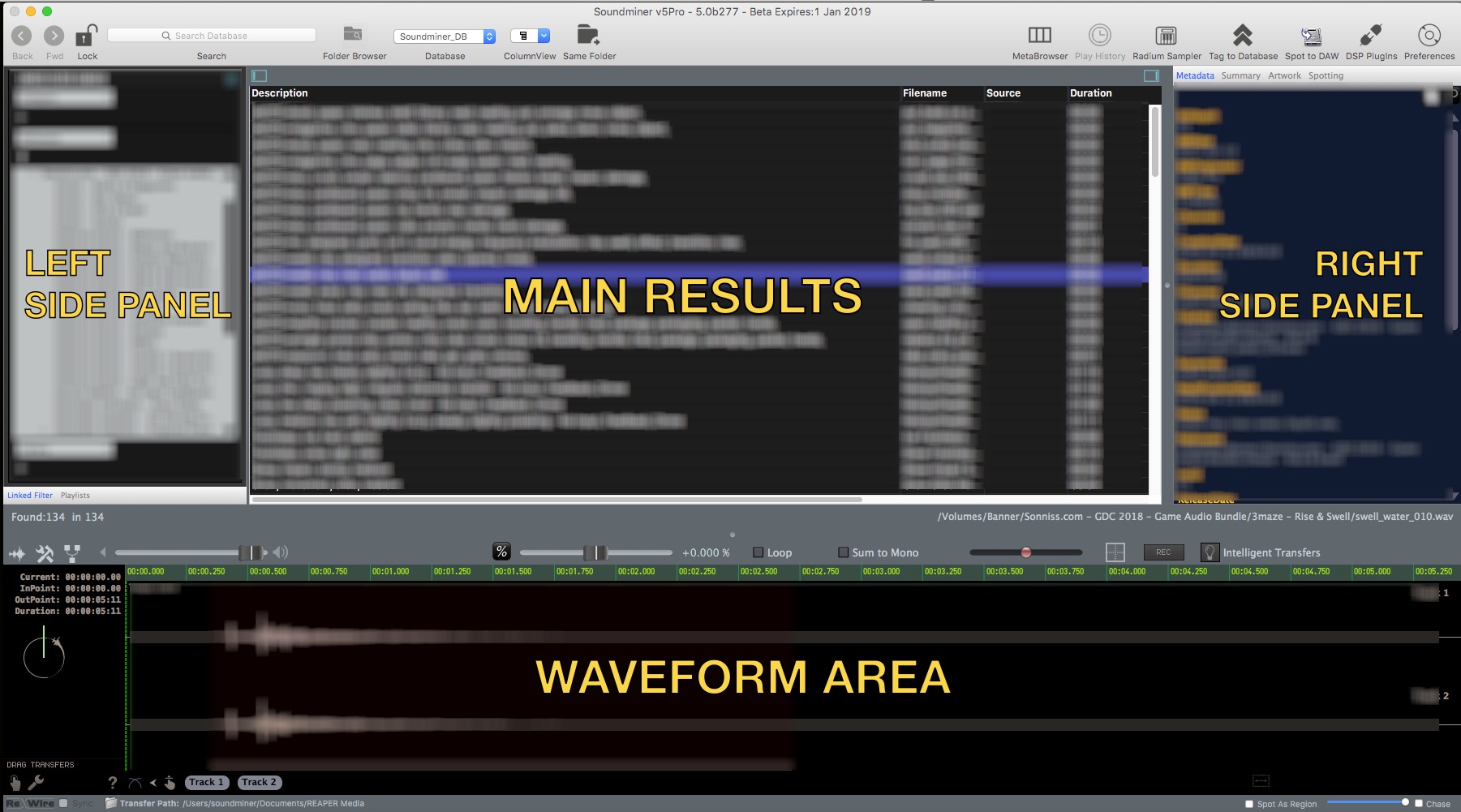The height and width of the screenshot is (812, 1461).
Task: Toggle the Track 2 button
Action: point(259,782)
